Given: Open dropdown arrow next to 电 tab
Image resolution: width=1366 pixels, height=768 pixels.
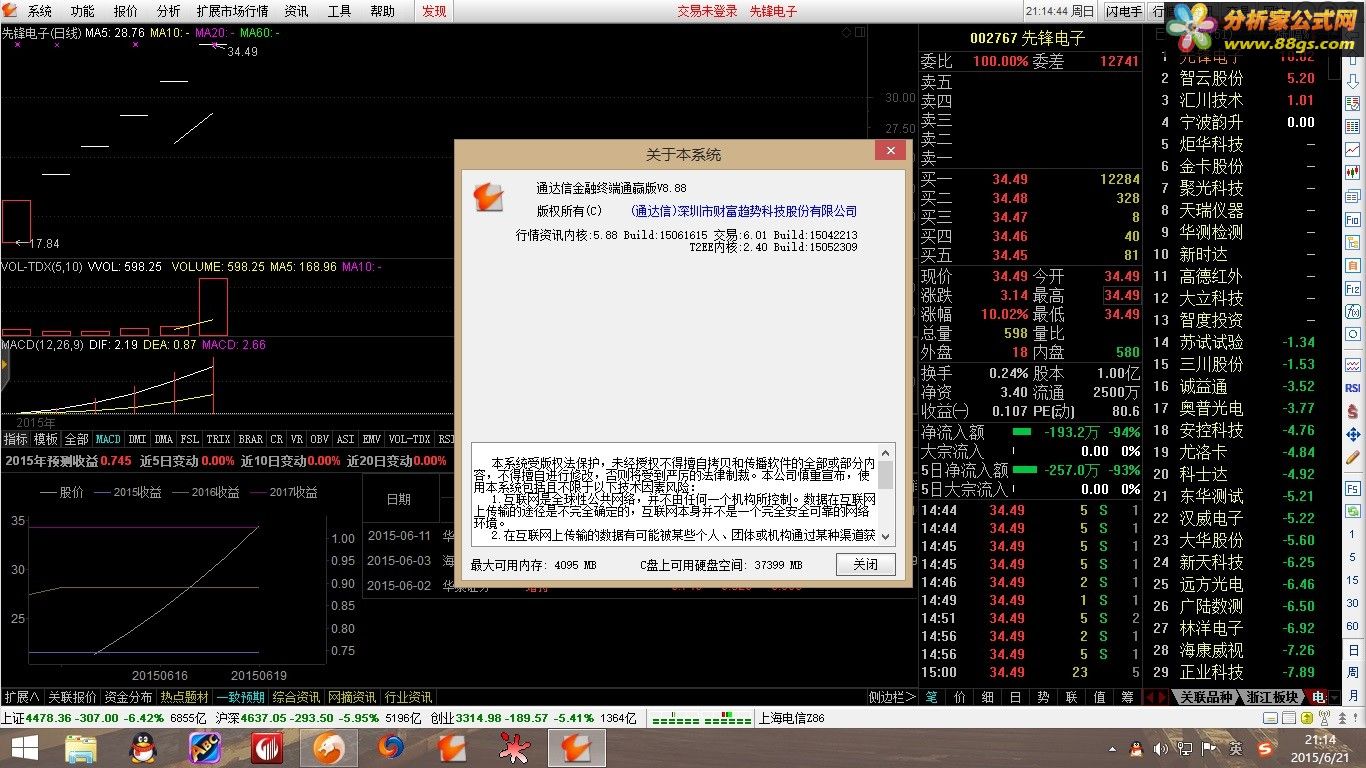Looking at the screenshot, I should pos(1334,697).
